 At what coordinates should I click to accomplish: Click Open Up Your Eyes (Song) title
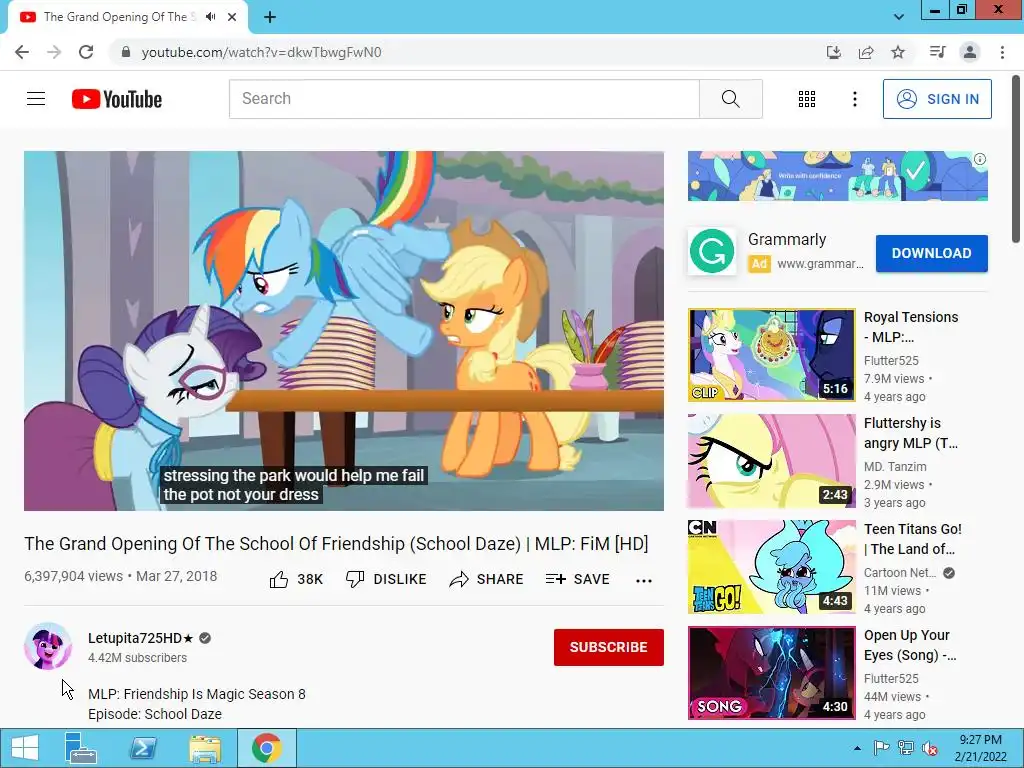(910, 645)
